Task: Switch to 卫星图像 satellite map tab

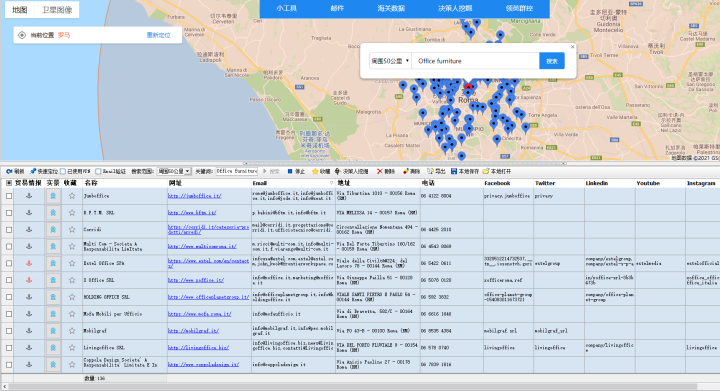Action: [57, 10]
